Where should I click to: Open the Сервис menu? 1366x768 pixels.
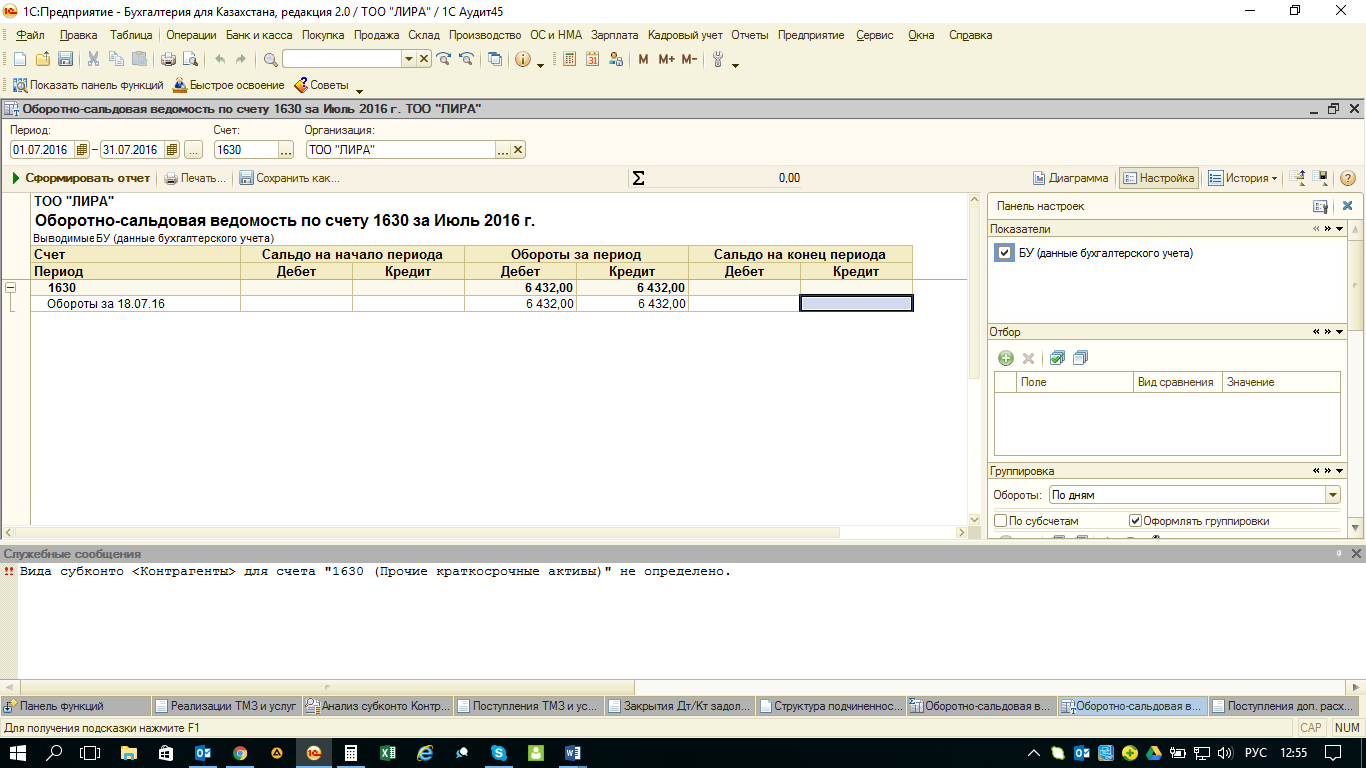875,35
